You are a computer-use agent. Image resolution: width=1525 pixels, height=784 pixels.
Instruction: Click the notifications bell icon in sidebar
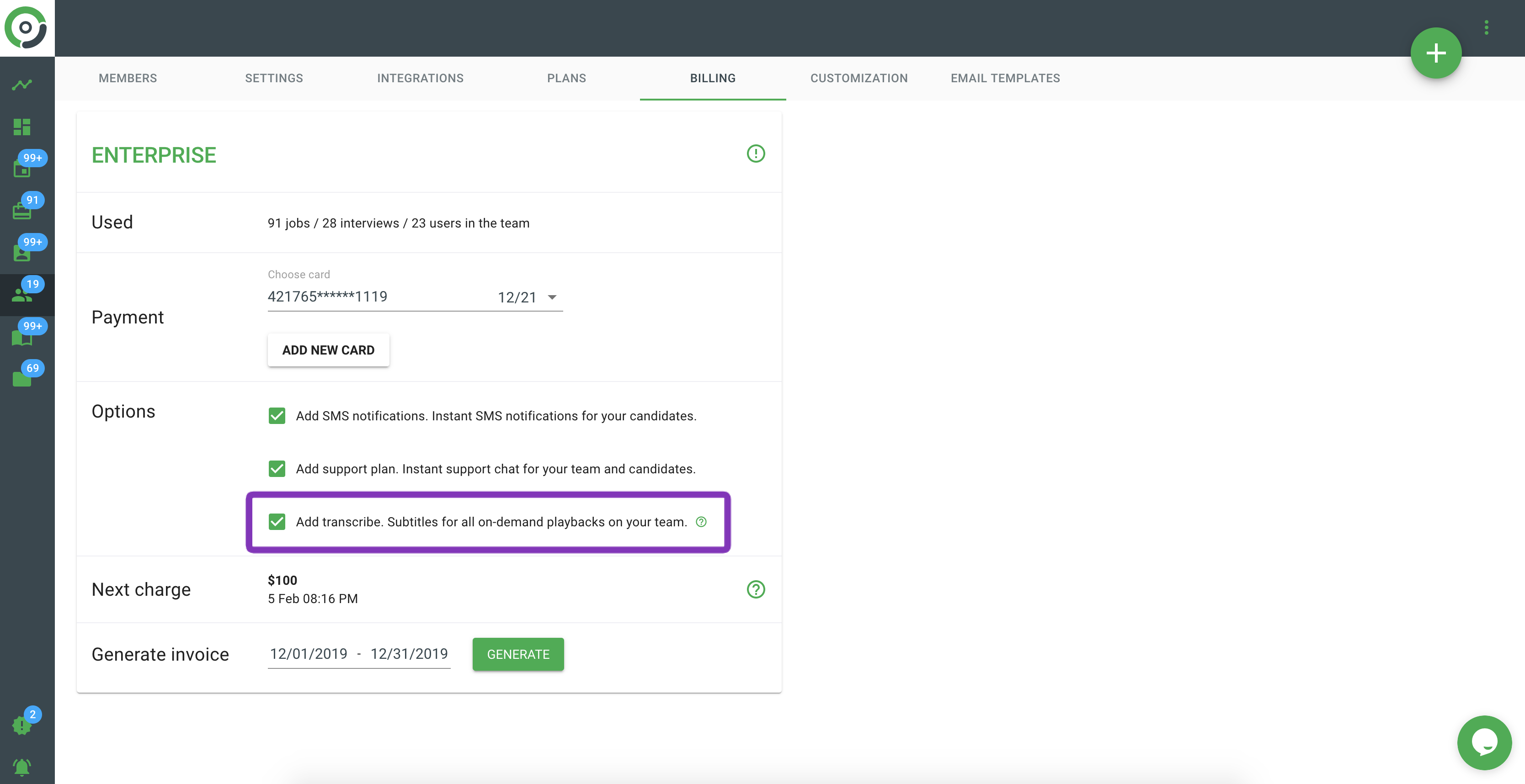[22, 767]
